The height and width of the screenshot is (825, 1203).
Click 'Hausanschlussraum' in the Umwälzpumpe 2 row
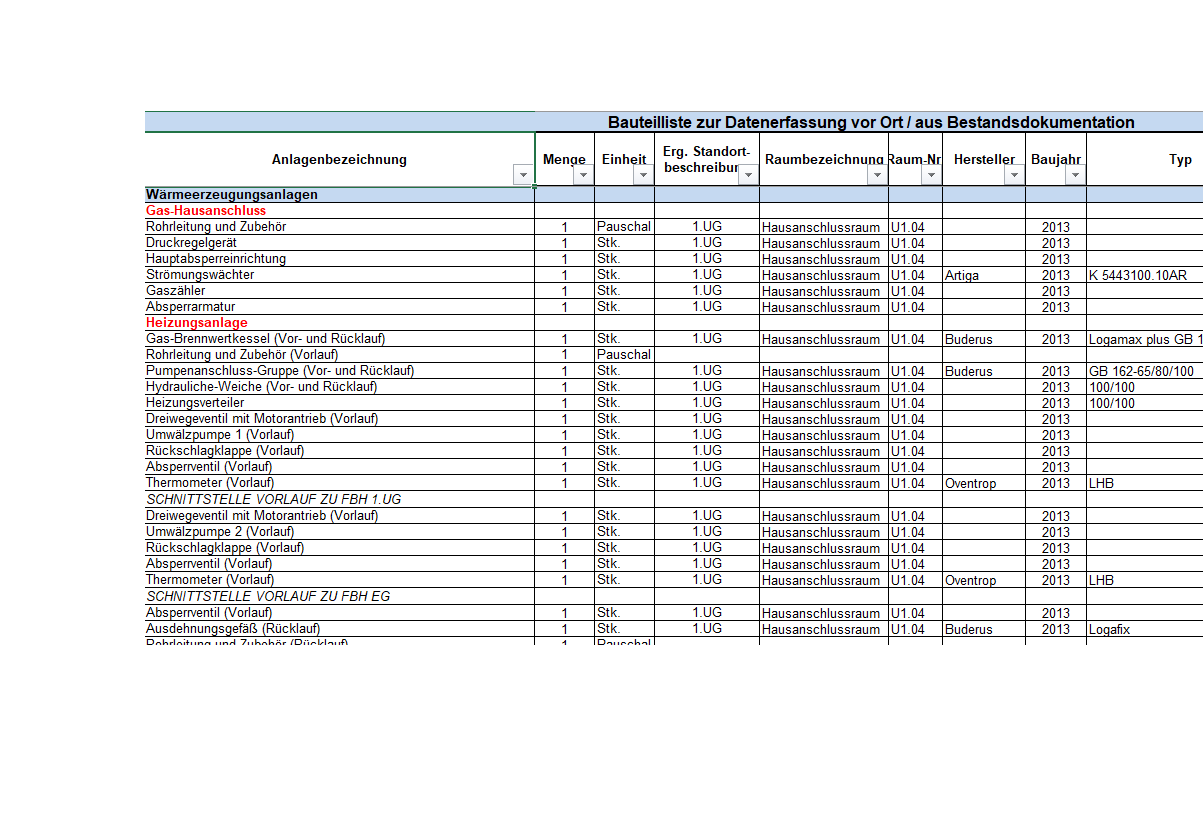(824, 532)
